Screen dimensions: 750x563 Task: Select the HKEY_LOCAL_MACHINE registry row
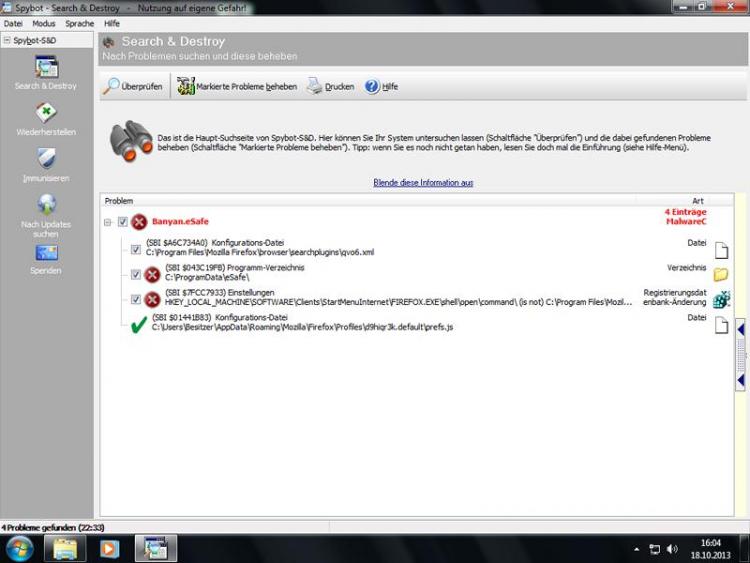click(398, 302)
